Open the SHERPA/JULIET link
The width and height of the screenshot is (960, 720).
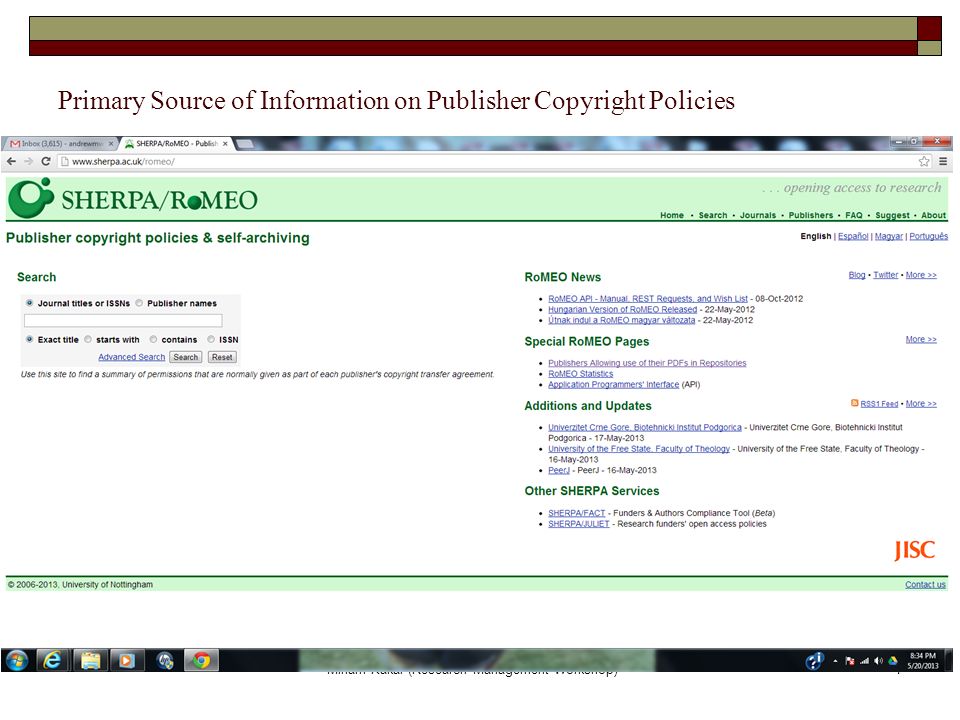579,523
